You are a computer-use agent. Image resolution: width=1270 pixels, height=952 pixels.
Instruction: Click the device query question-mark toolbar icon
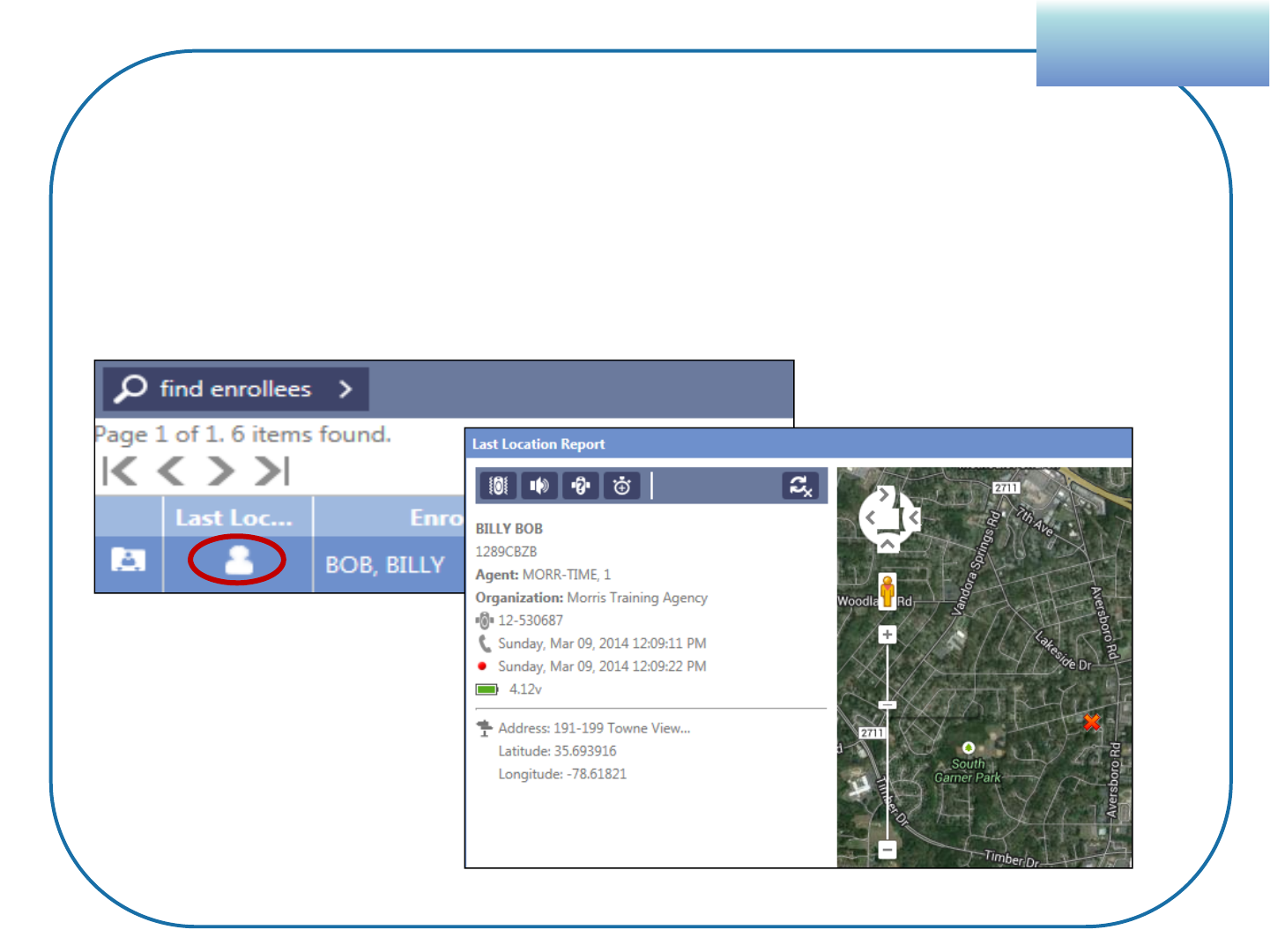point(581,486)
